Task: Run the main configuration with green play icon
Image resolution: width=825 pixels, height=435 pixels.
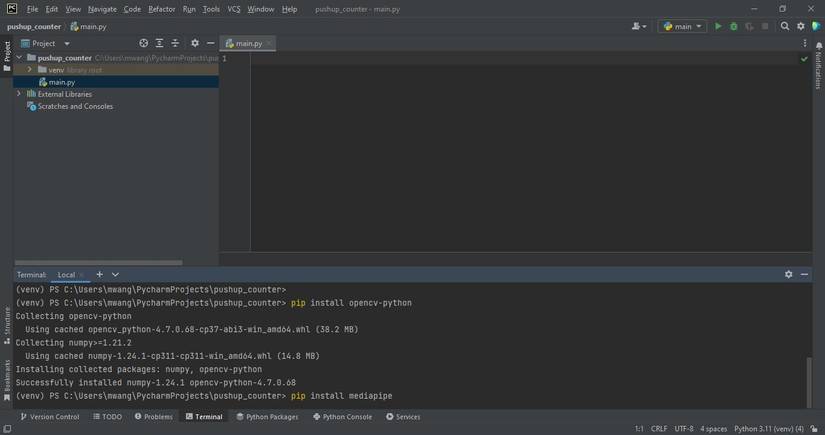Action: point(718,27)
